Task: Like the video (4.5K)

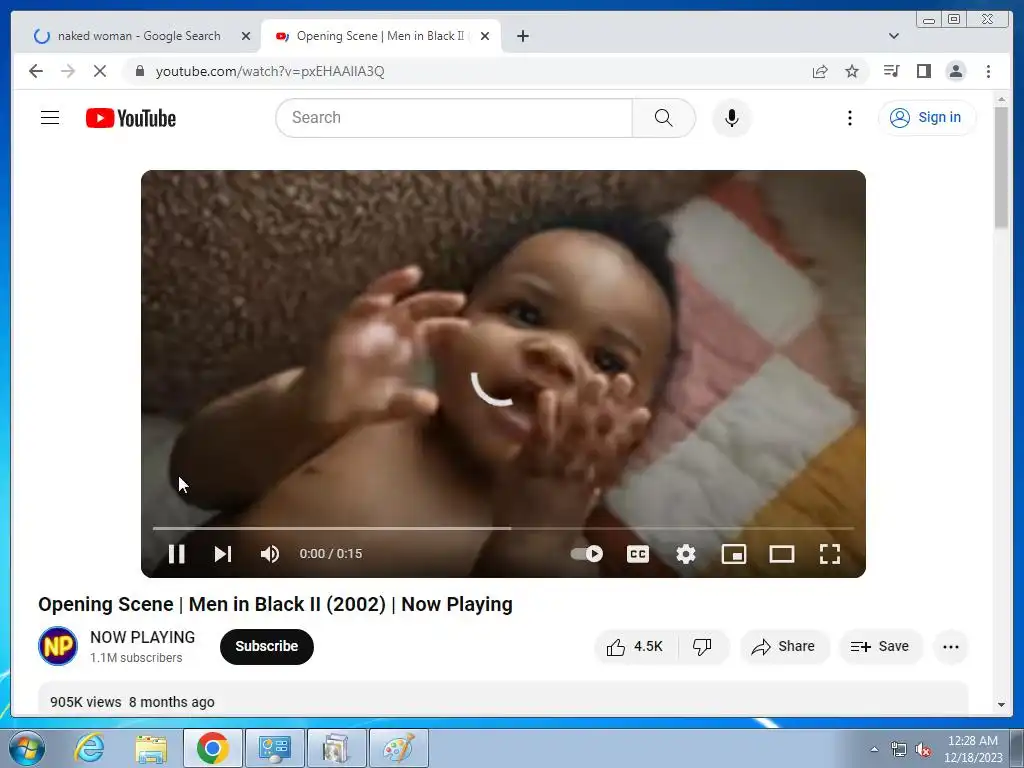Action: pyautogui.click(x=634, y=647)
